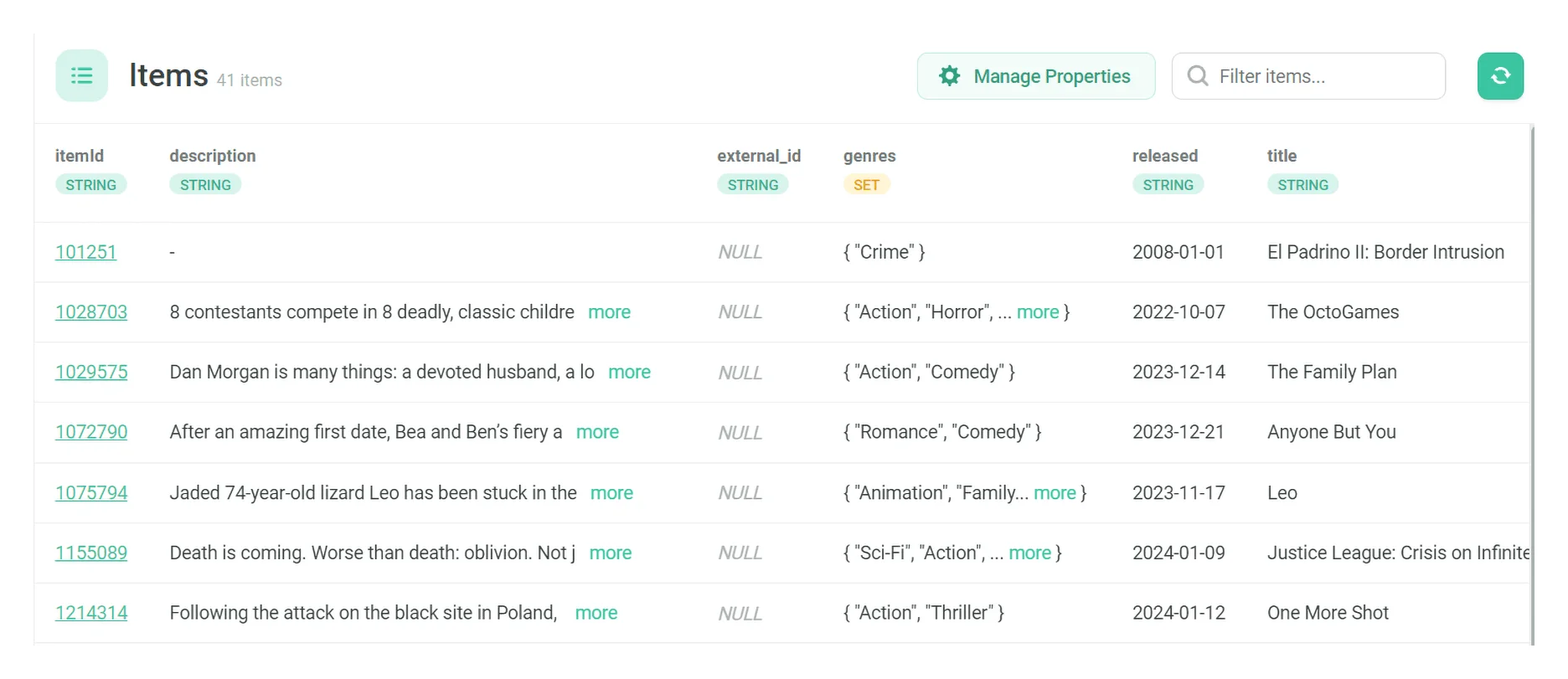This screenshot has height=679, width=1568.
Task: Expand description for The Family Plan
Action: tap(629, 373)
